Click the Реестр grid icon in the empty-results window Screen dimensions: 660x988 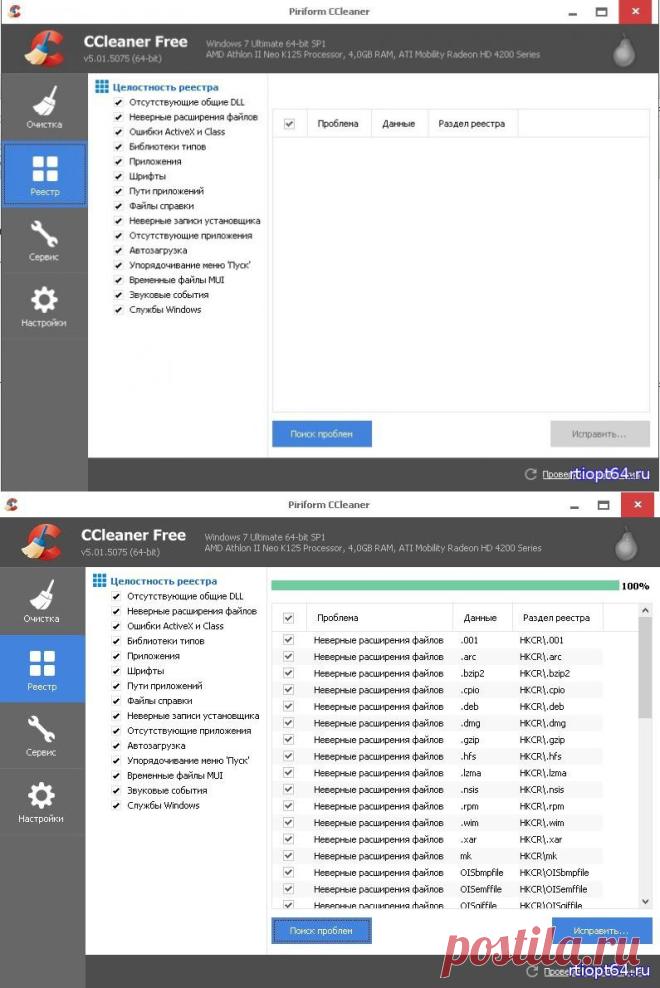tap(45, 168)
